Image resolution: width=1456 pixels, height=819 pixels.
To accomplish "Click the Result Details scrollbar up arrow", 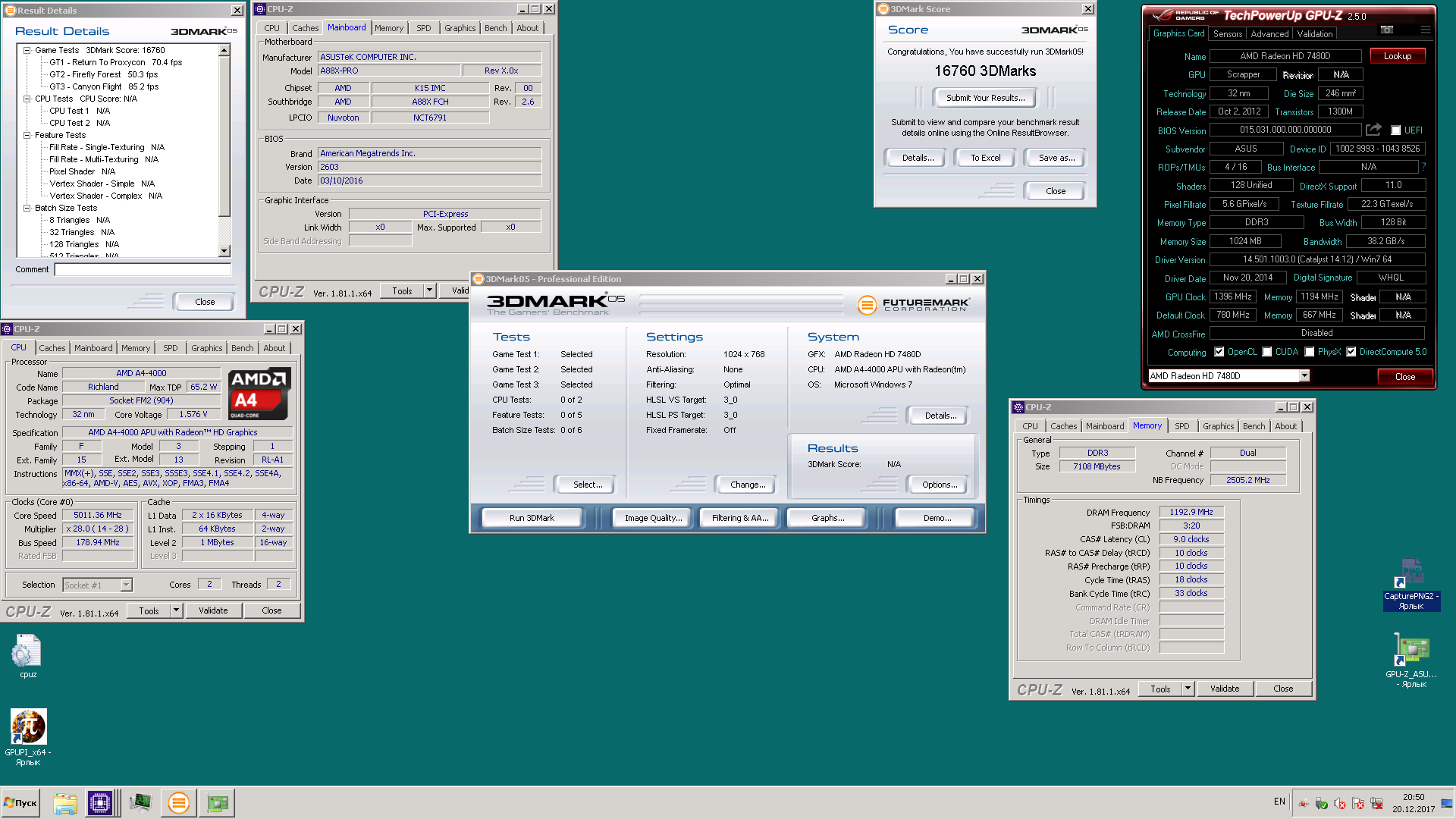I will [224, 50].
